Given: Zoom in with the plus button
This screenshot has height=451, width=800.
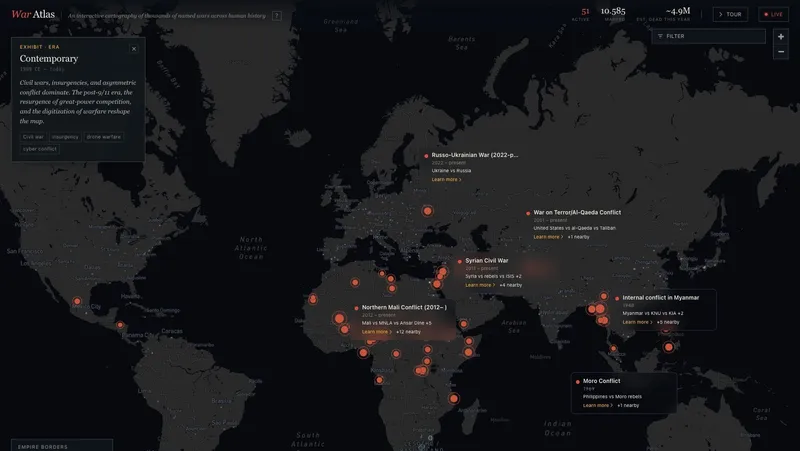Looking at the screenshot, I should click(781, 37).
